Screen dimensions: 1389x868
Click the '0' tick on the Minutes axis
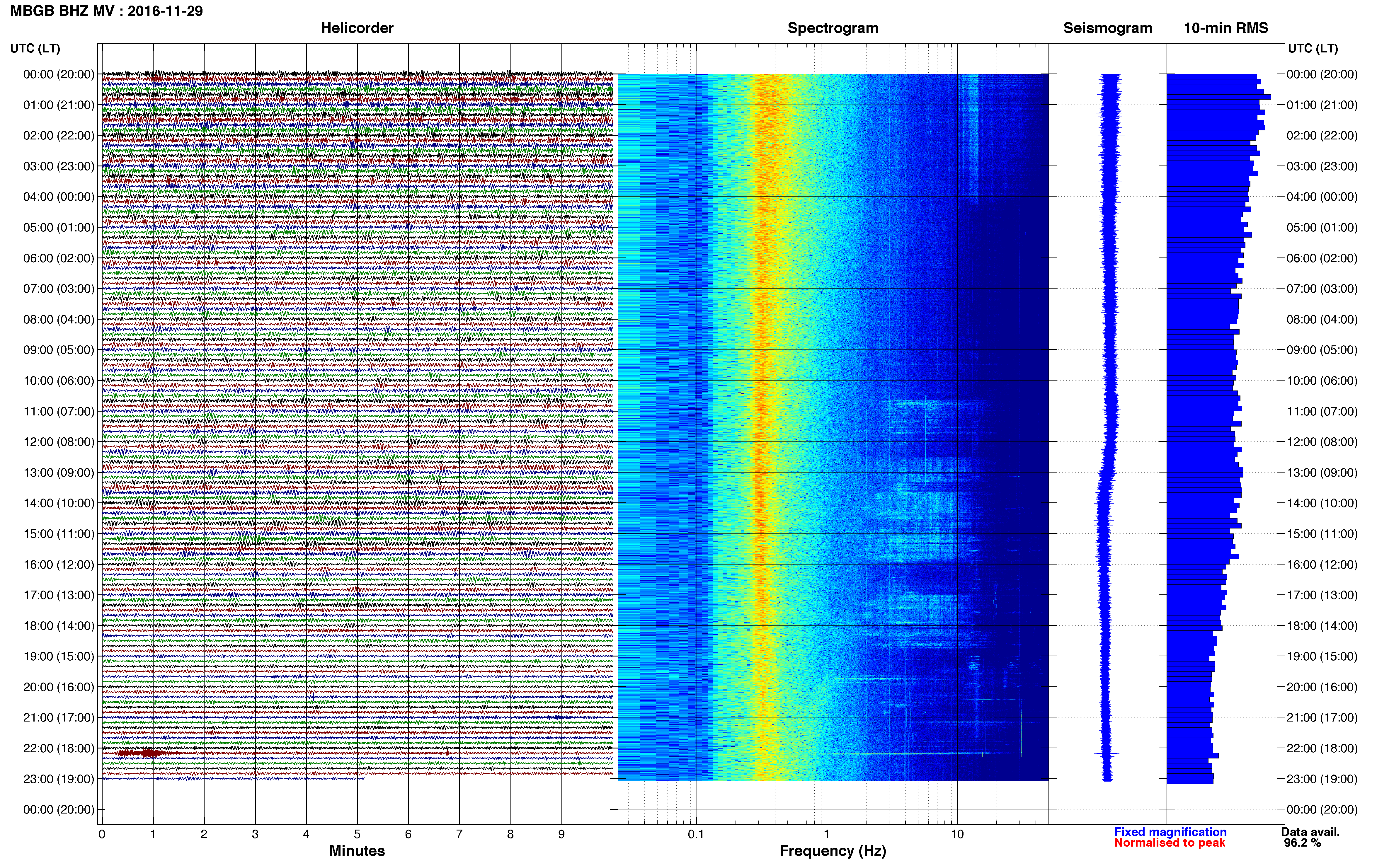tap(102, 834)
